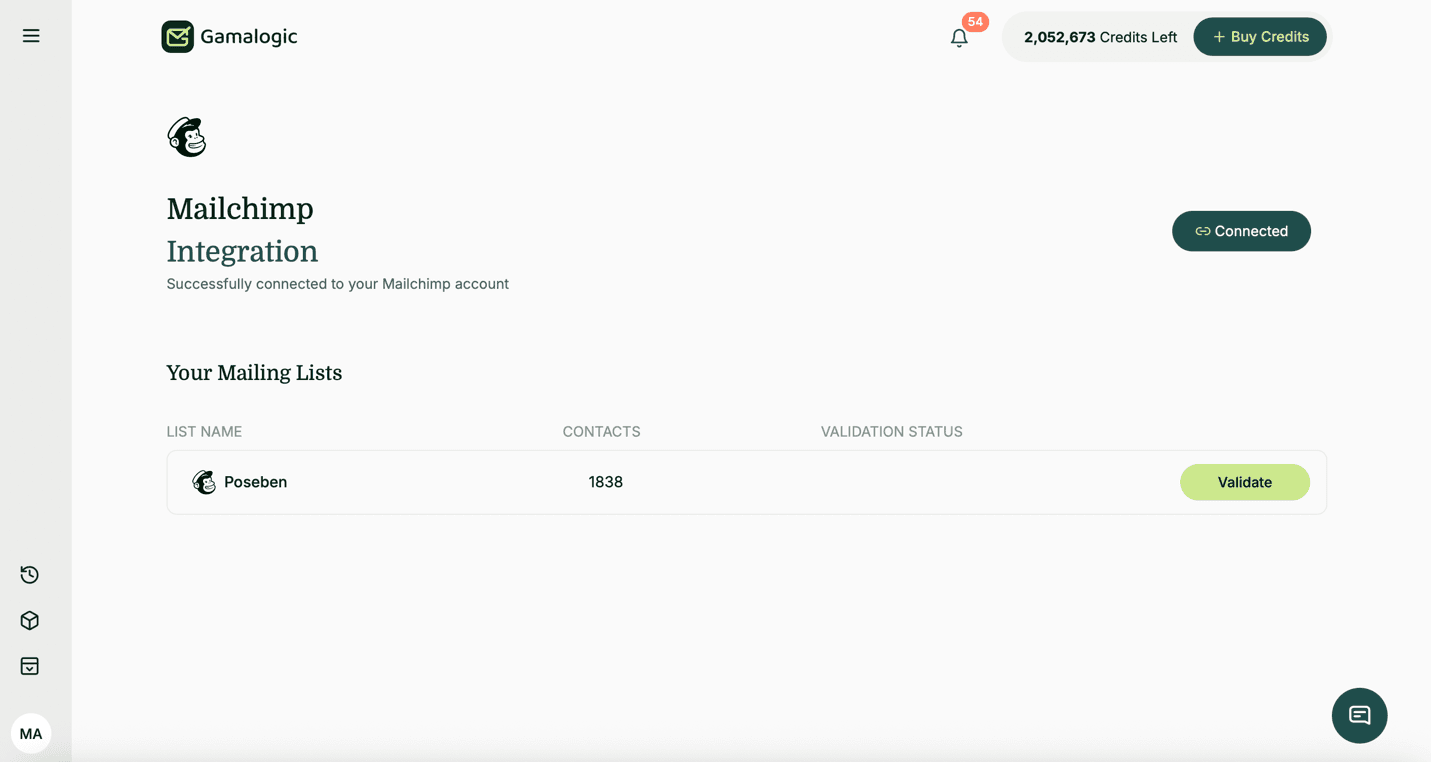Screen dimensions: 1431x762
Task: Open the chat support widget
Action: pyautogui.click(x=1359, y=715)
